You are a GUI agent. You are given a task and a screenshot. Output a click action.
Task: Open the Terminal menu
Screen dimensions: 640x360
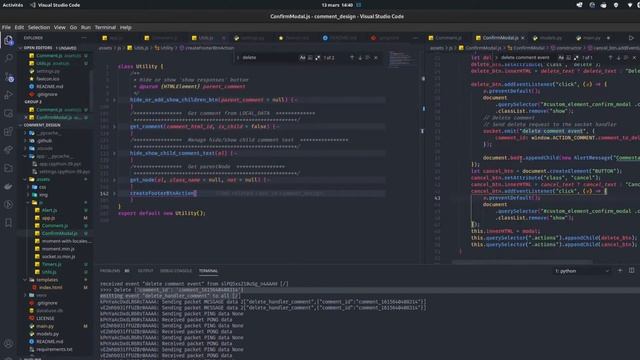point(105,27)
